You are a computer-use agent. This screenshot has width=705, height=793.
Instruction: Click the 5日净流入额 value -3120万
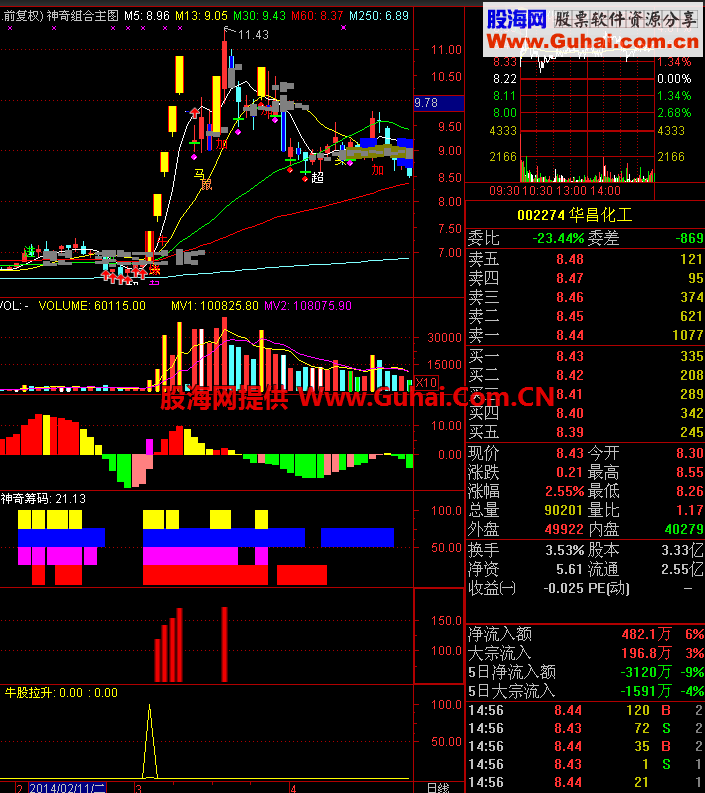point(646,673)
